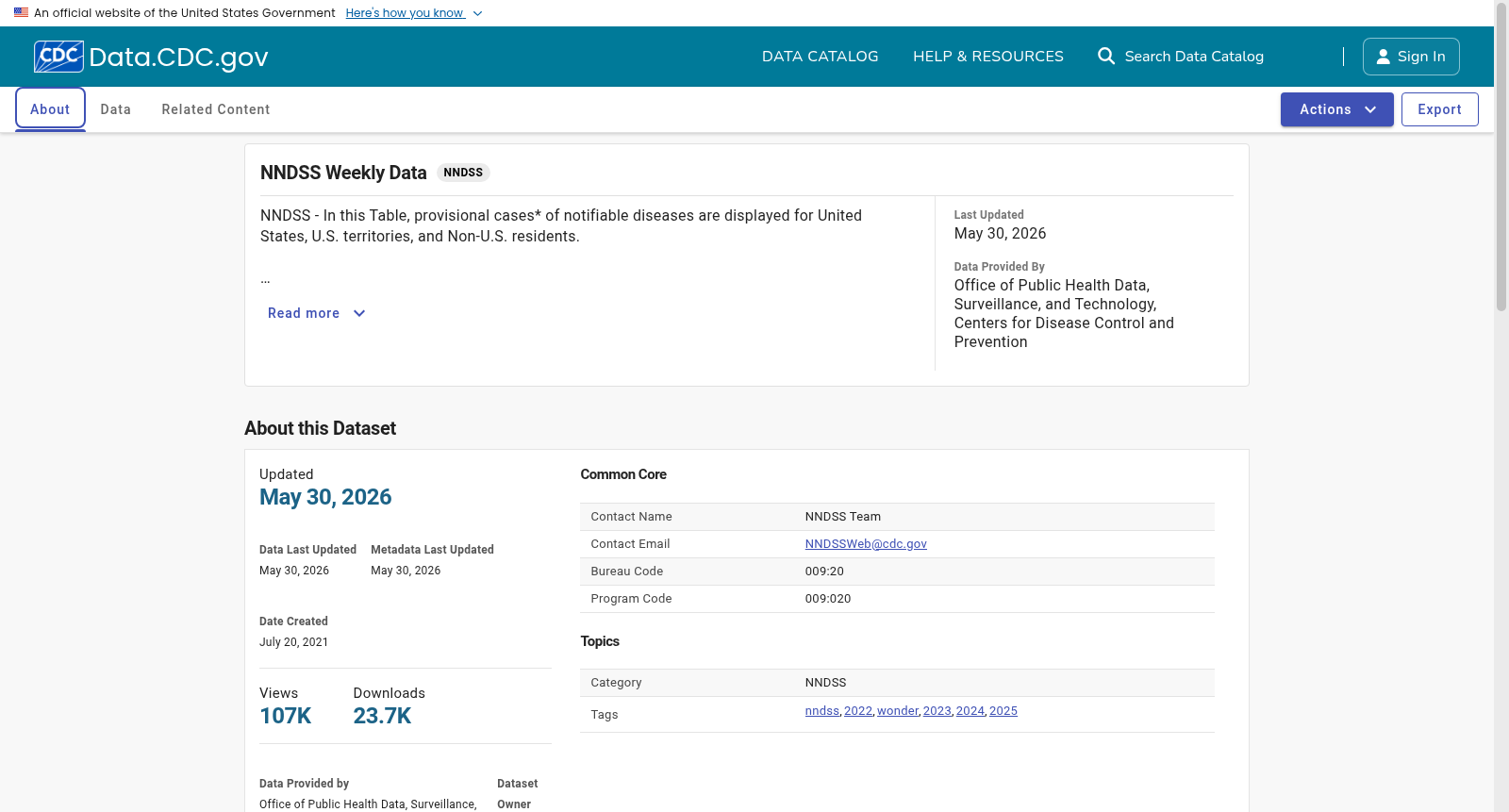Click the Export button
The image size is (1509, 812).
1439,109
